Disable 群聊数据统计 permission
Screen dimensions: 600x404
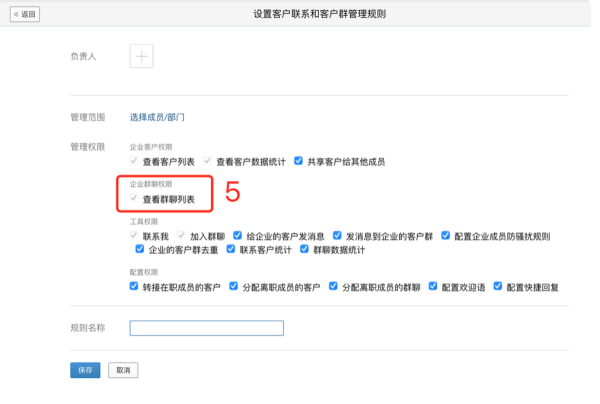(305, 249)
